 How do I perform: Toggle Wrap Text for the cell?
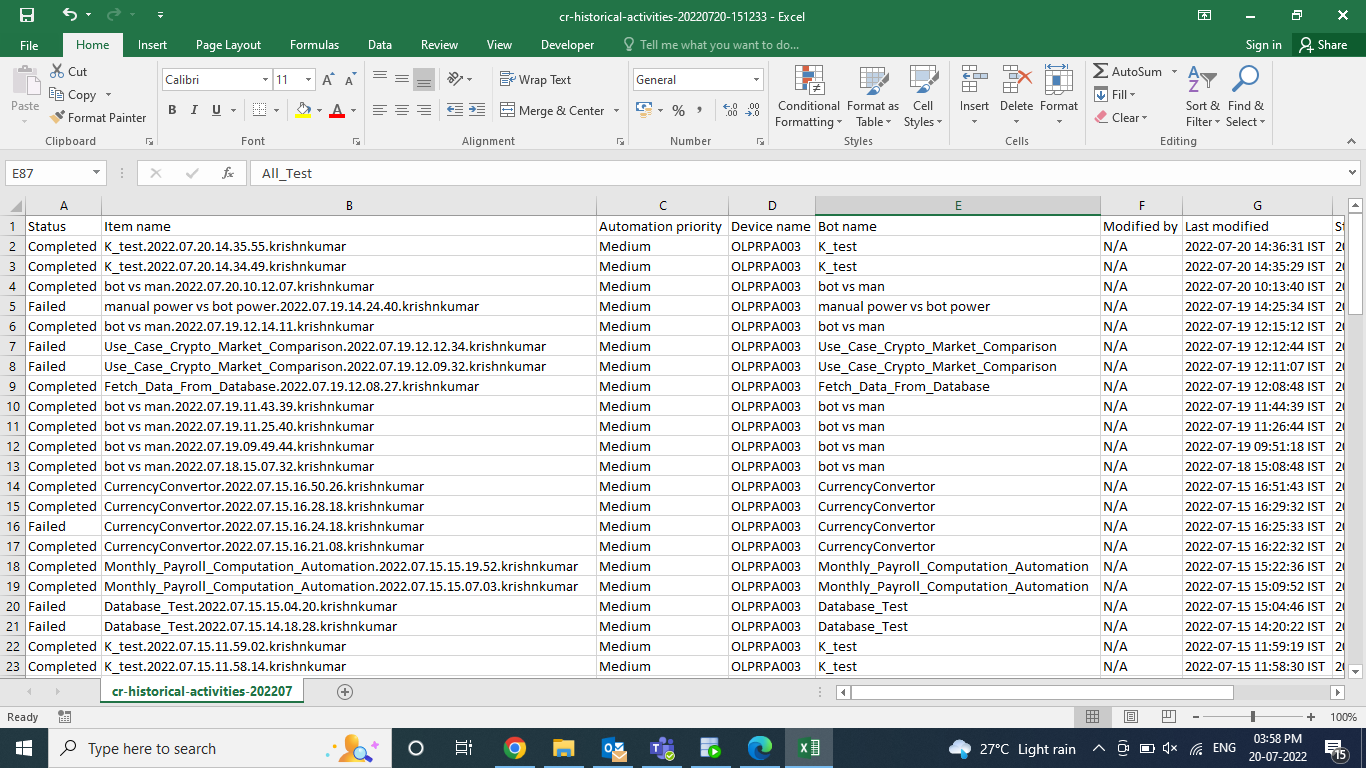(535, 80)
